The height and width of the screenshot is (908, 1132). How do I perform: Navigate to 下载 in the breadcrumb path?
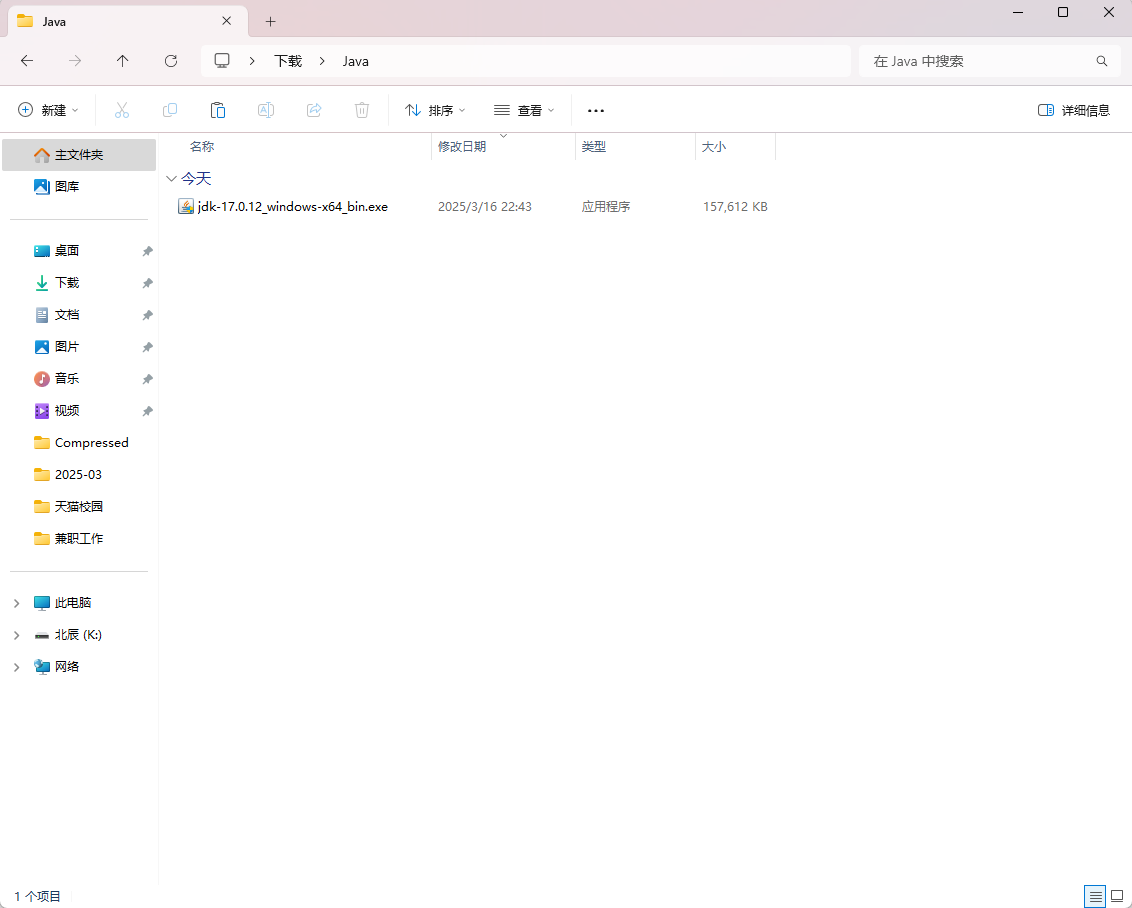click(x=287, y=61)
